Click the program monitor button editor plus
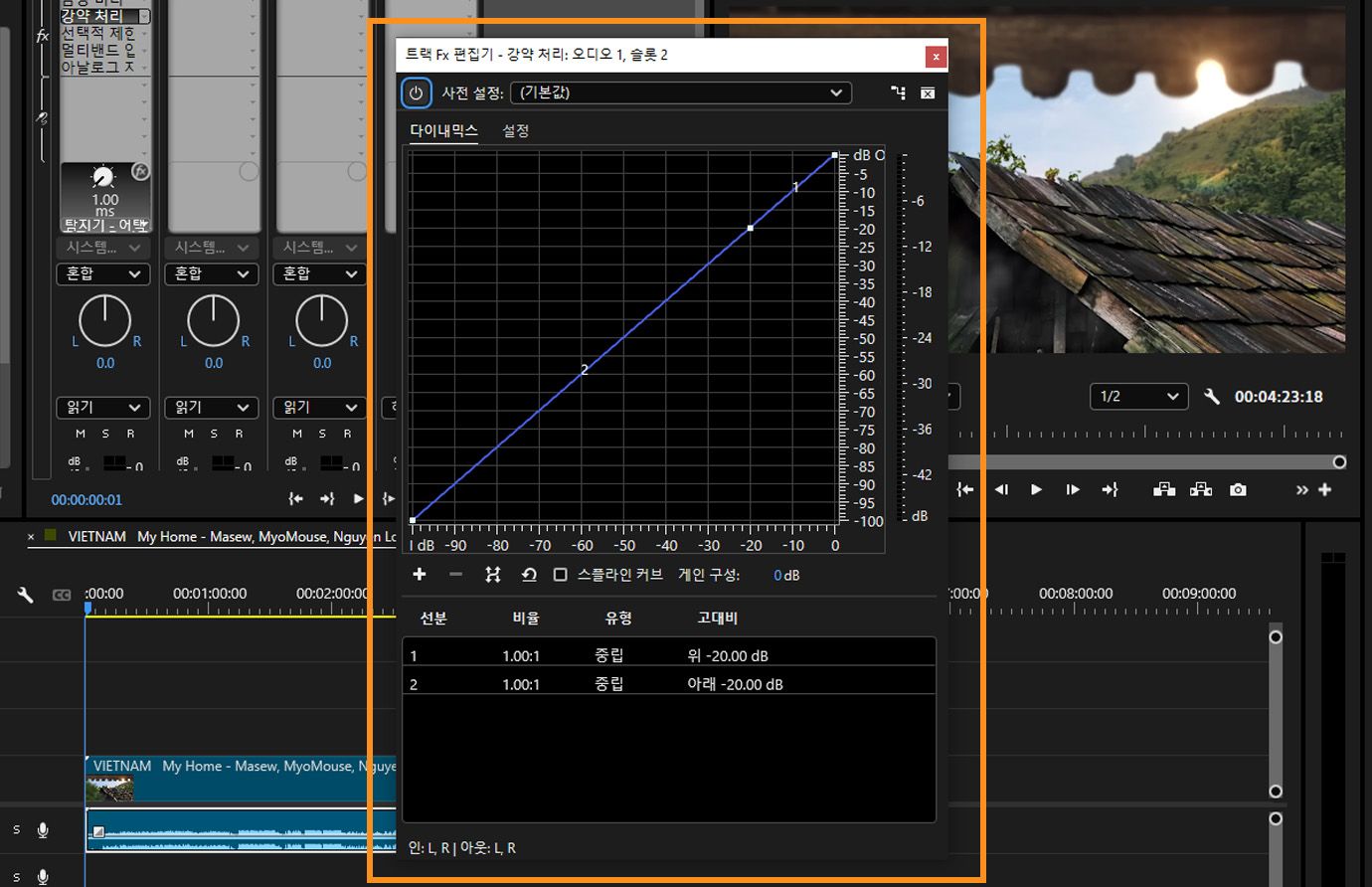This screenshot has width=1372, height=887. point(1324,489)
